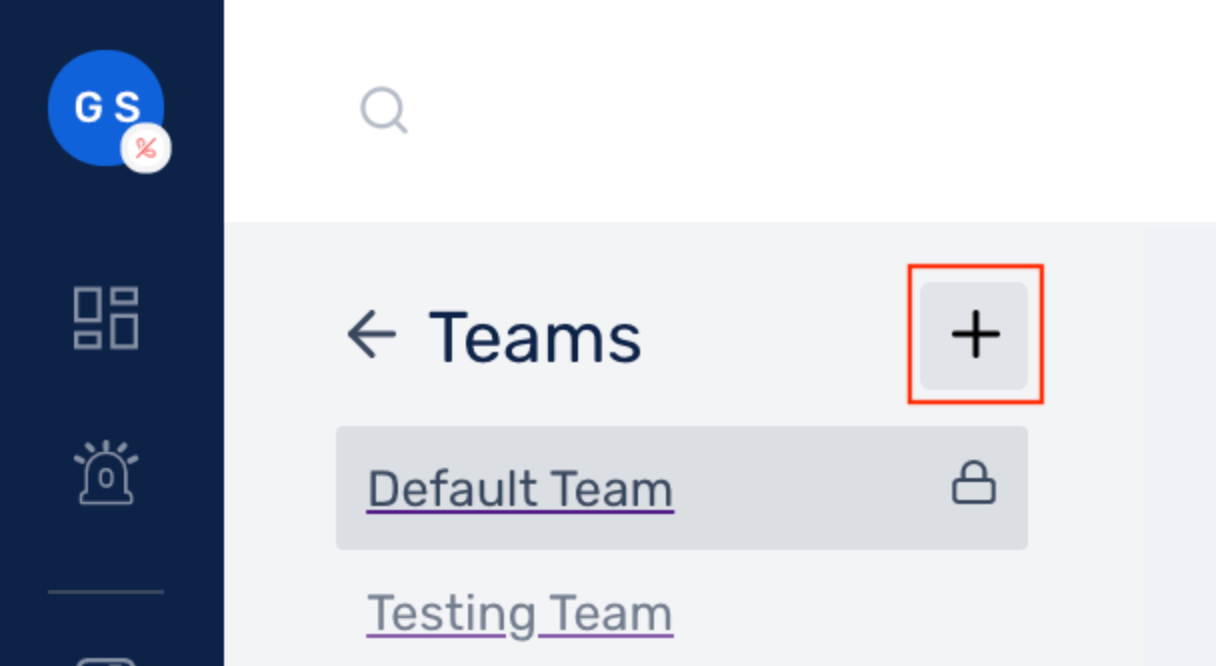Go back using the arrow beside Teams
The width and height of the screenshot is (1216, 666).
point(371,334)
